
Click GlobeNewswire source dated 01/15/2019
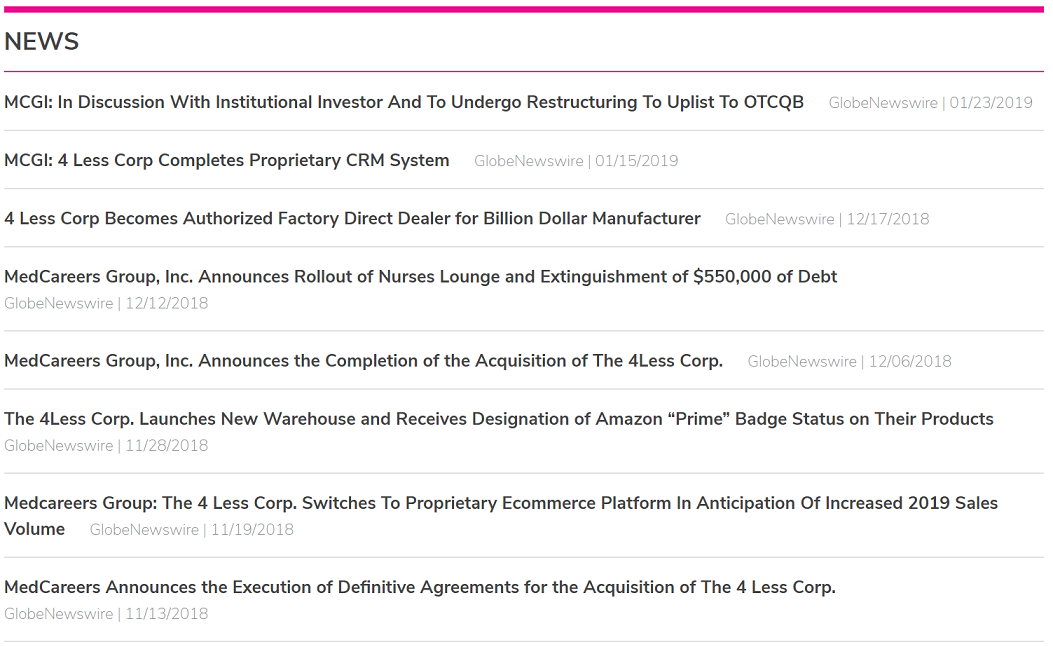point(576,161)
